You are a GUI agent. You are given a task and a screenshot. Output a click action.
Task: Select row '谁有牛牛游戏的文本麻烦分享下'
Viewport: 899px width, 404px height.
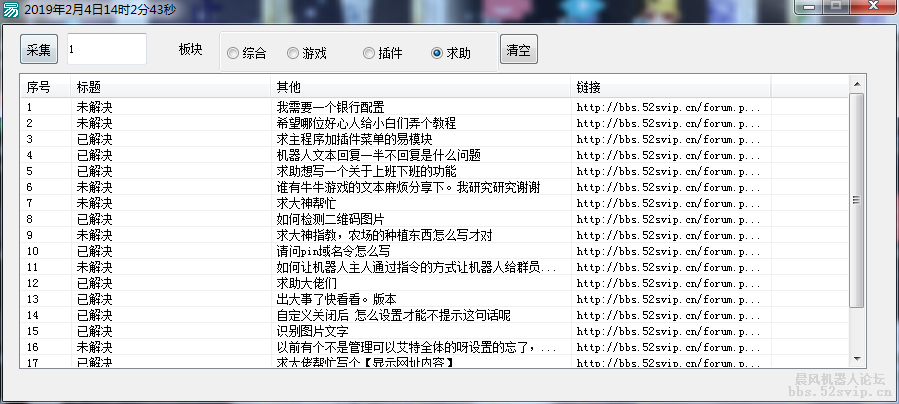(435, 187)
